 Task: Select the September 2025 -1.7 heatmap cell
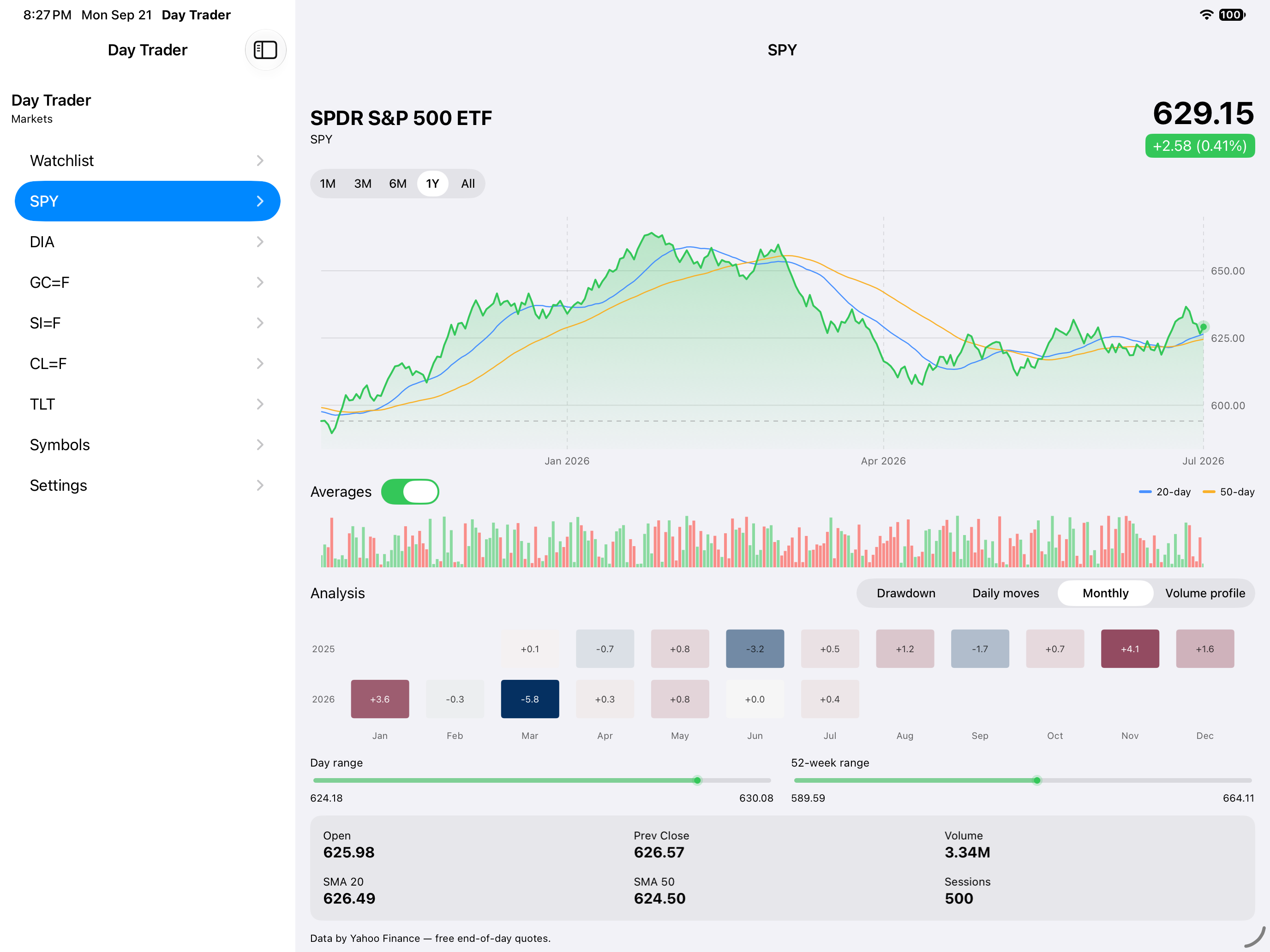click(980, 649)
